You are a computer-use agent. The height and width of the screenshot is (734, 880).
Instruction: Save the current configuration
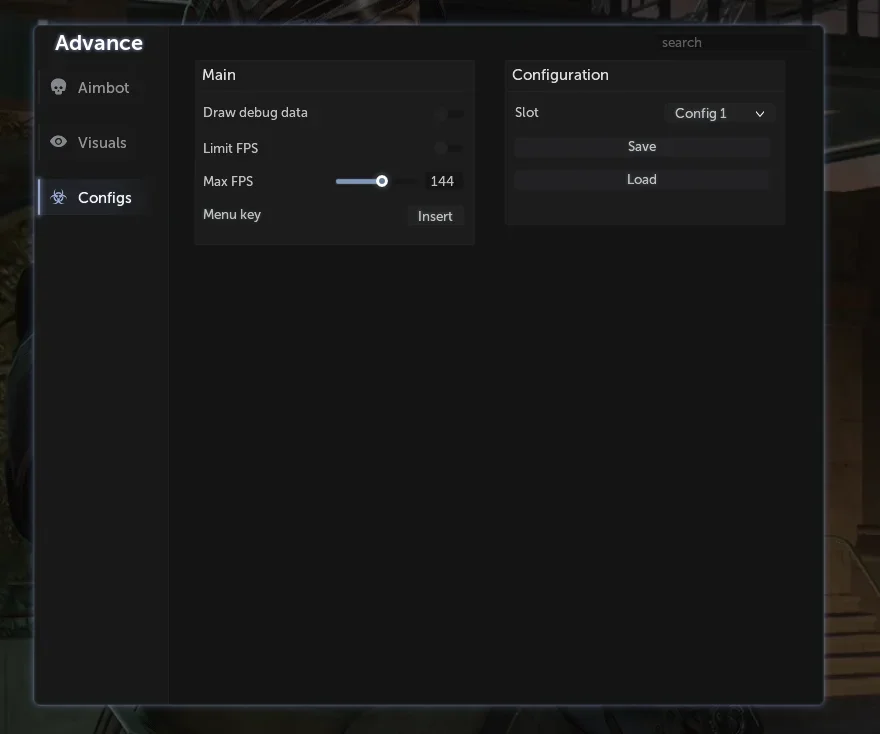[x=641, y=146]
